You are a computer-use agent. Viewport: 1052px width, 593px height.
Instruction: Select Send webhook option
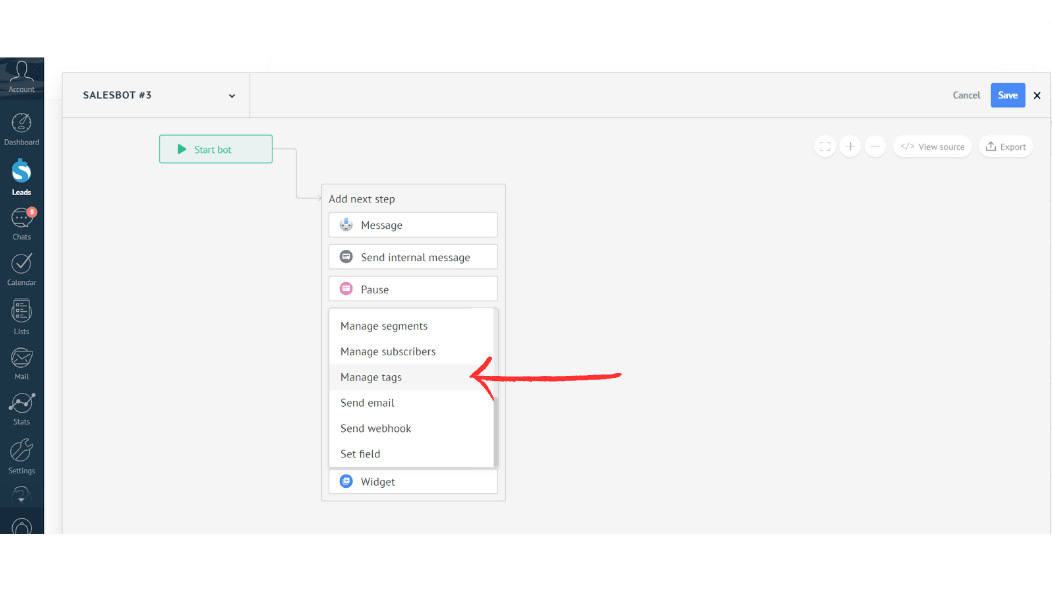[x=411, y=428]
